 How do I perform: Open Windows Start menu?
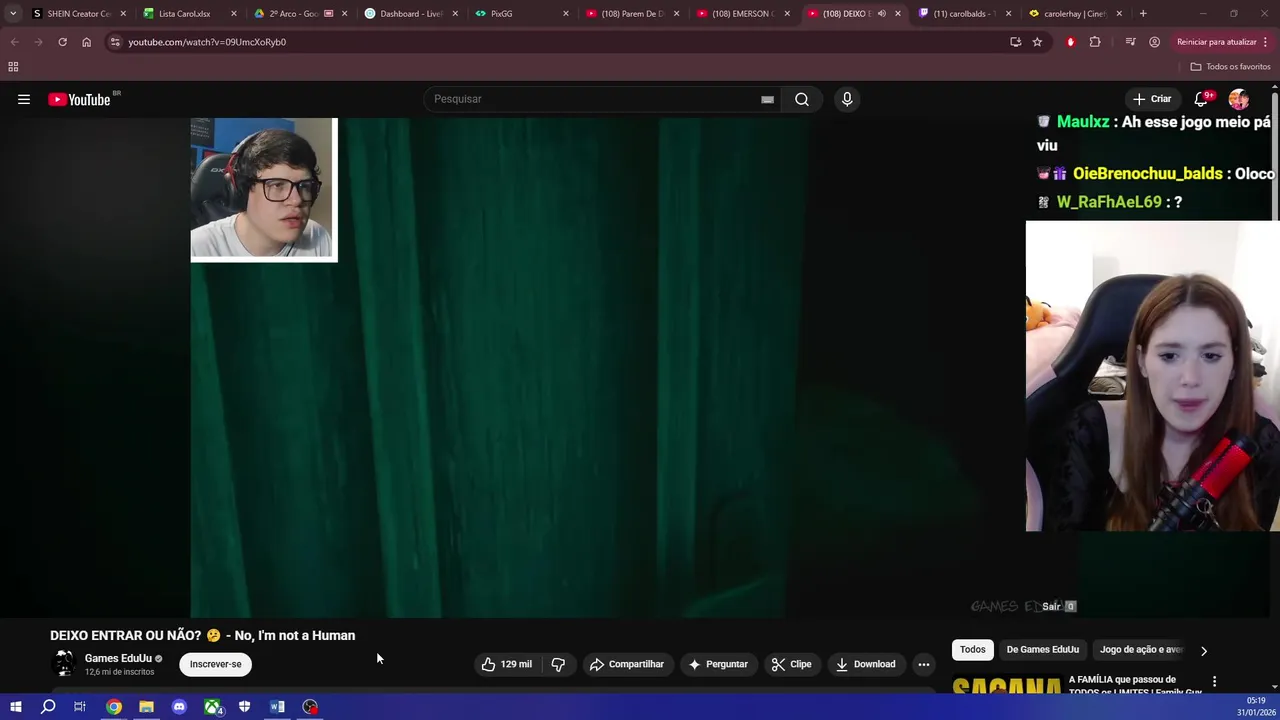(15, 707)
